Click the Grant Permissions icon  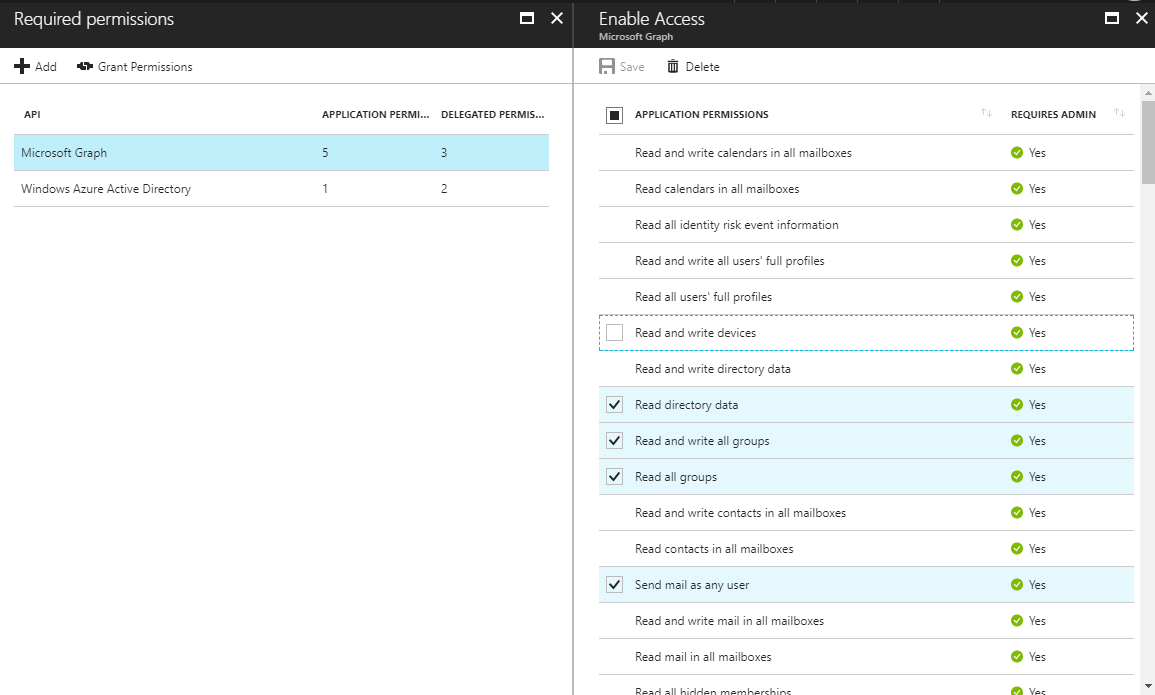(85, 67)
